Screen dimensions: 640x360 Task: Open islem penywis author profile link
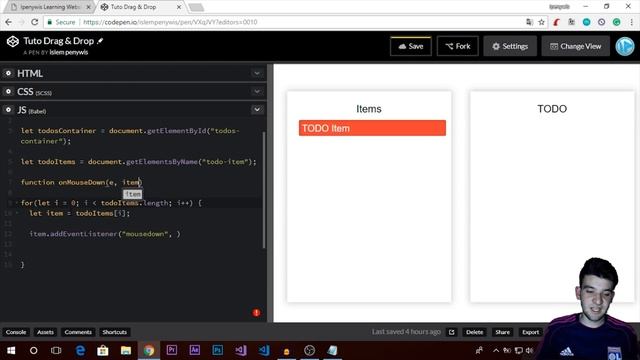69,52
